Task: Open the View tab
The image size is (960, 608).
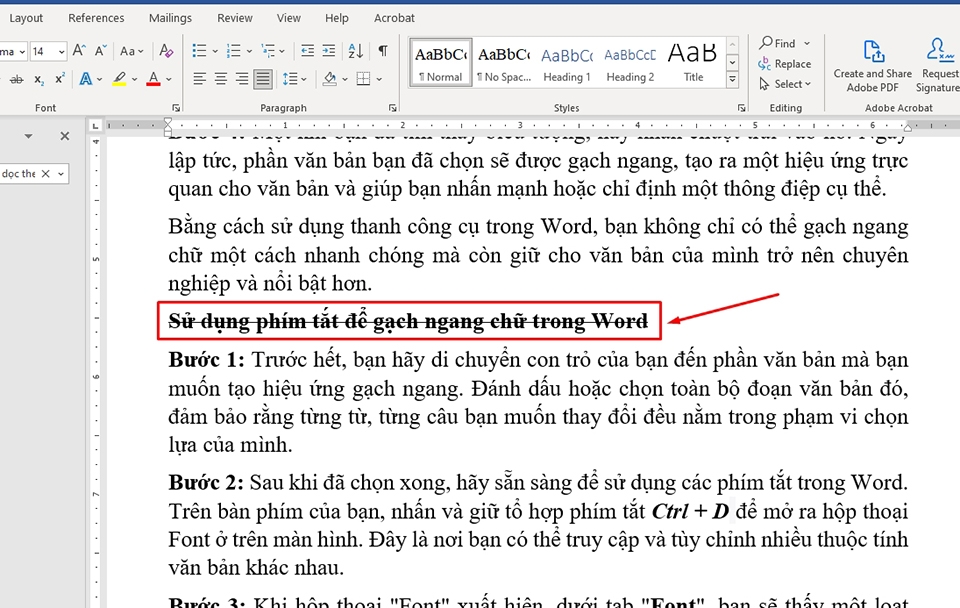Action: click(x=288, y=18)
